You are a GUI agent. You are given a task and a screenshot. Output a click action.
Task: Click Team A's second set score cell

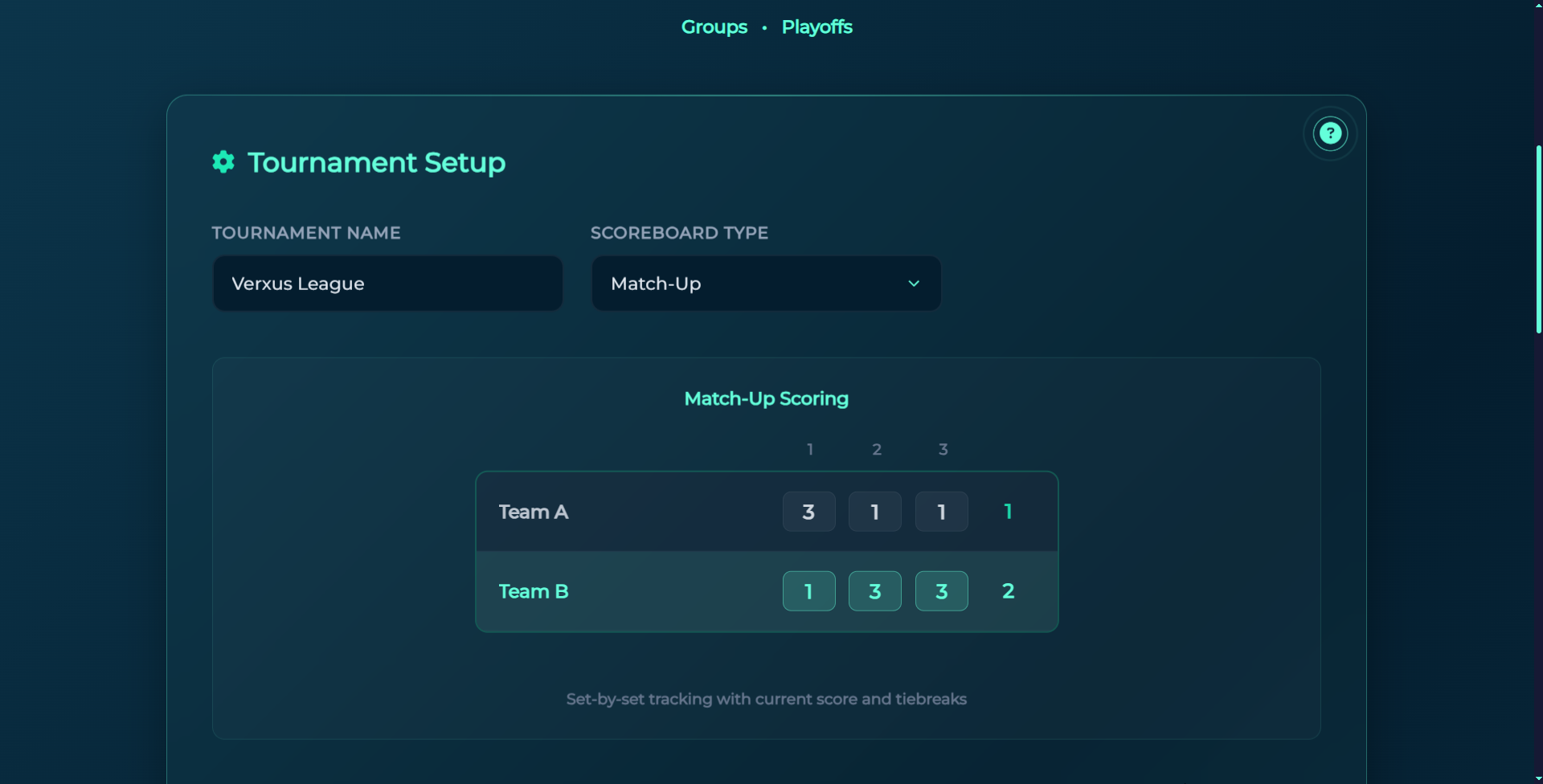point(874,512)
